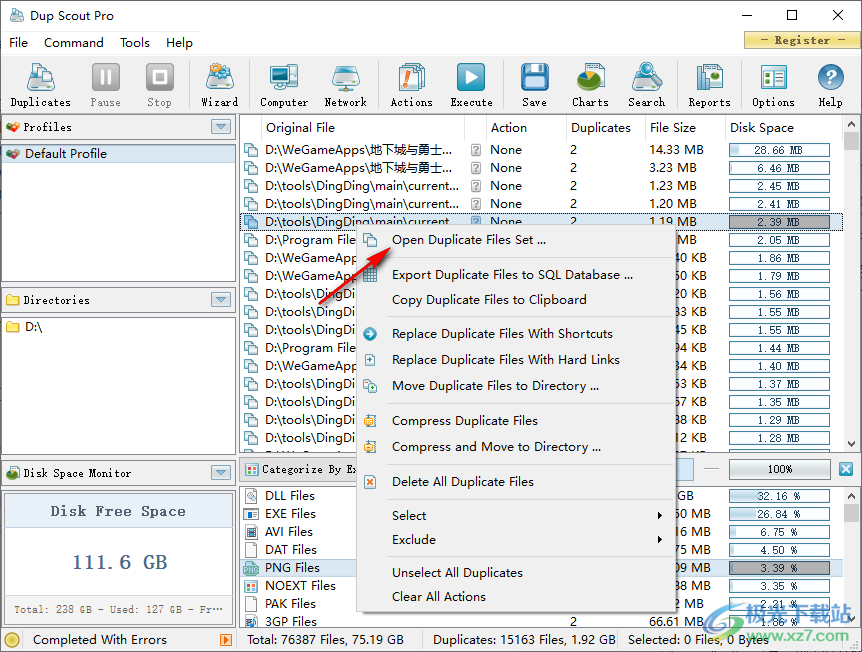Click the results list scroll down arrow
Viewport: 862px width, 652px height.
click(x=852, y=444)
